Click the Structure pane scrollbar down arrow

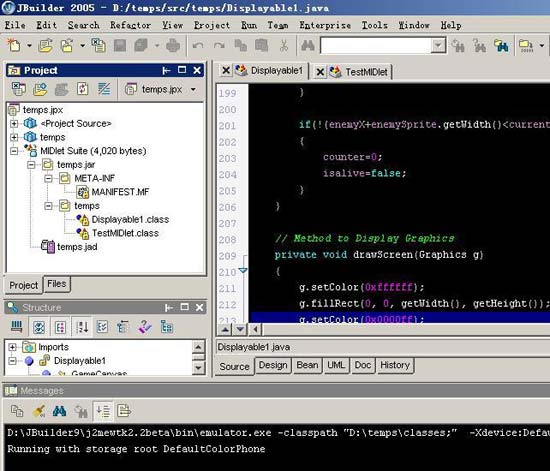pyautogui.click(x=198, y=368)
